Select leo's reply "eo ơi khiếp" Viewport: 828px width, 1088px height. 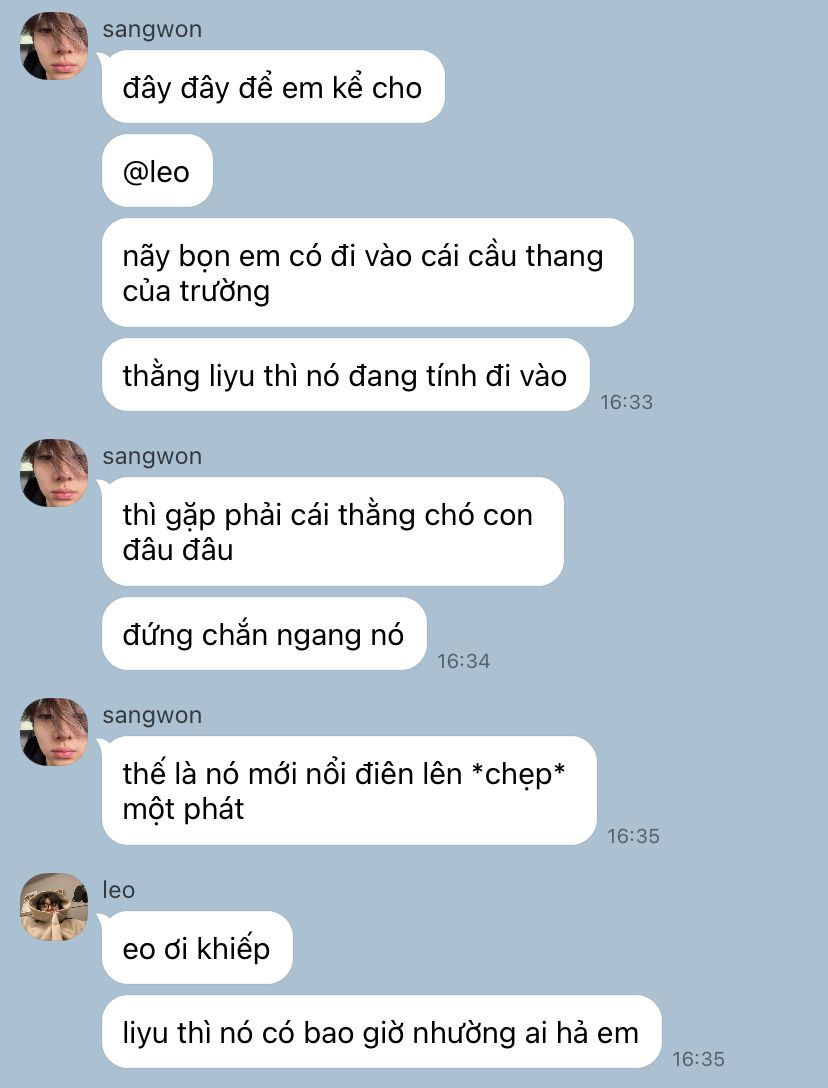tap(197, 948)
